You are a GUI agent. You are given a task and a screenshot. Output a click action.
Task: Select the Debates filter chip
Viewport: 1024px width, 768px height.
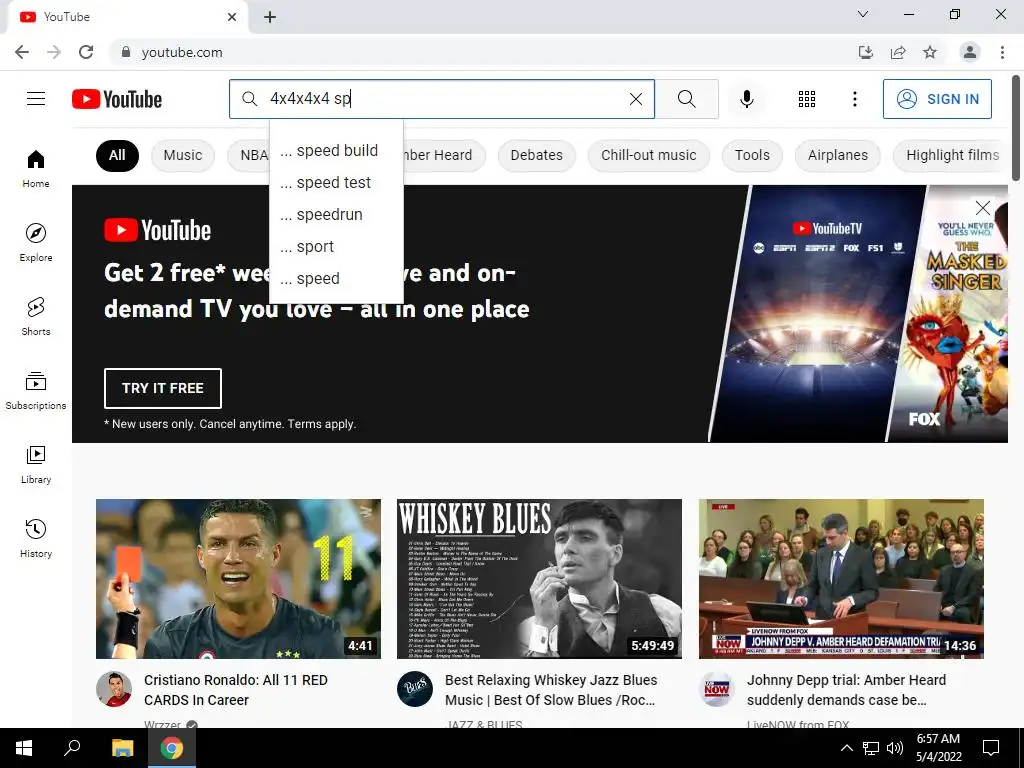click(x=536, y=155)
